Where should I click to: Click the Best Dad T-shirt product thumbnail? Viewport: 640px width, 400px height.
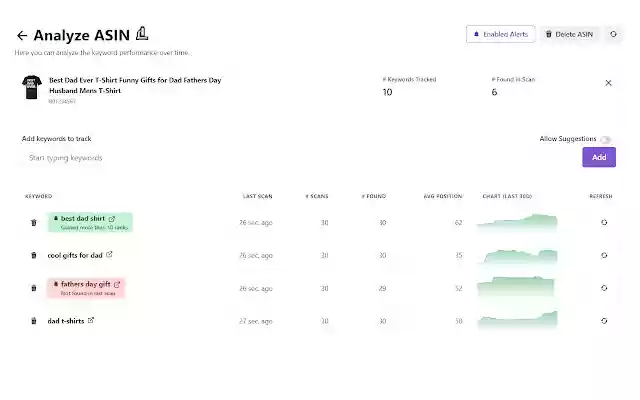pyautogui.click(x=30, y=87)
